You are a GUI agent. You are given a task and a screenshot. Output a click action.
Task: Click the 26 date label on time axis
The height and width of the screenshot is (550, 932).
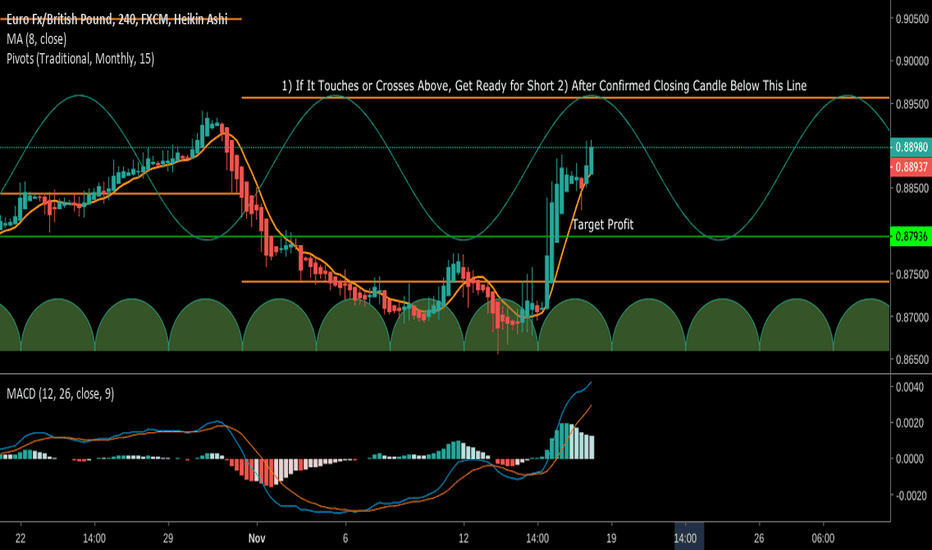(x=759, y=539)
